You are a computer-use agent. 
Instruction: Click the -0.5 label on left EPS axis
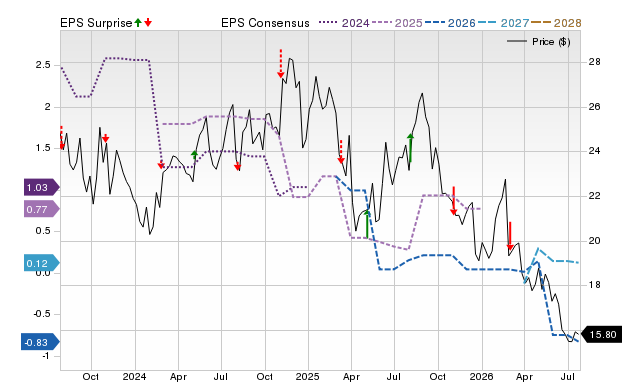[41, 314]
